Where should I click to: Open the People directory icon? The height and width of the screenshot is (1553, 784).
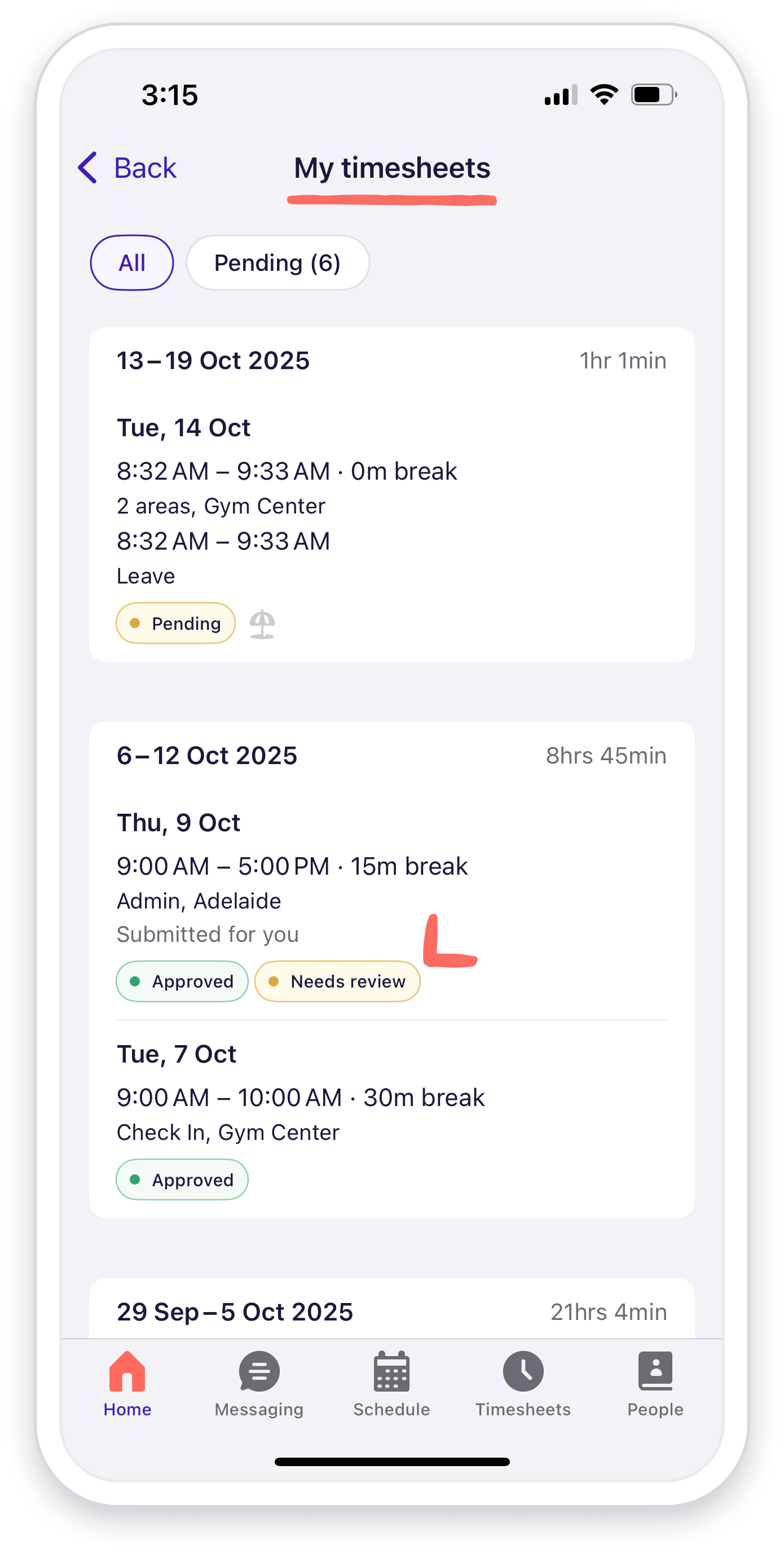tap(655, 1371)
